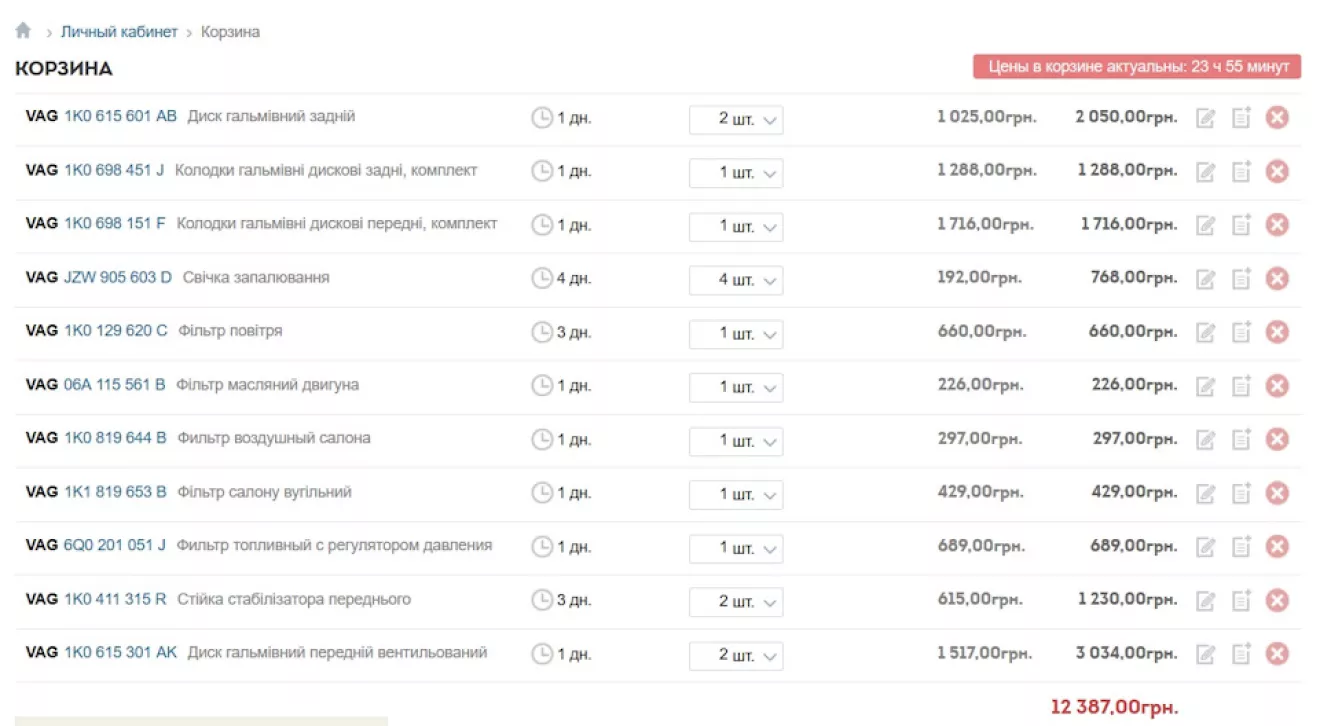Open quantity dropdown for 1K0 615 601 AB
The height and width of the screenshot is (726, 1320).
coord(736,119)
